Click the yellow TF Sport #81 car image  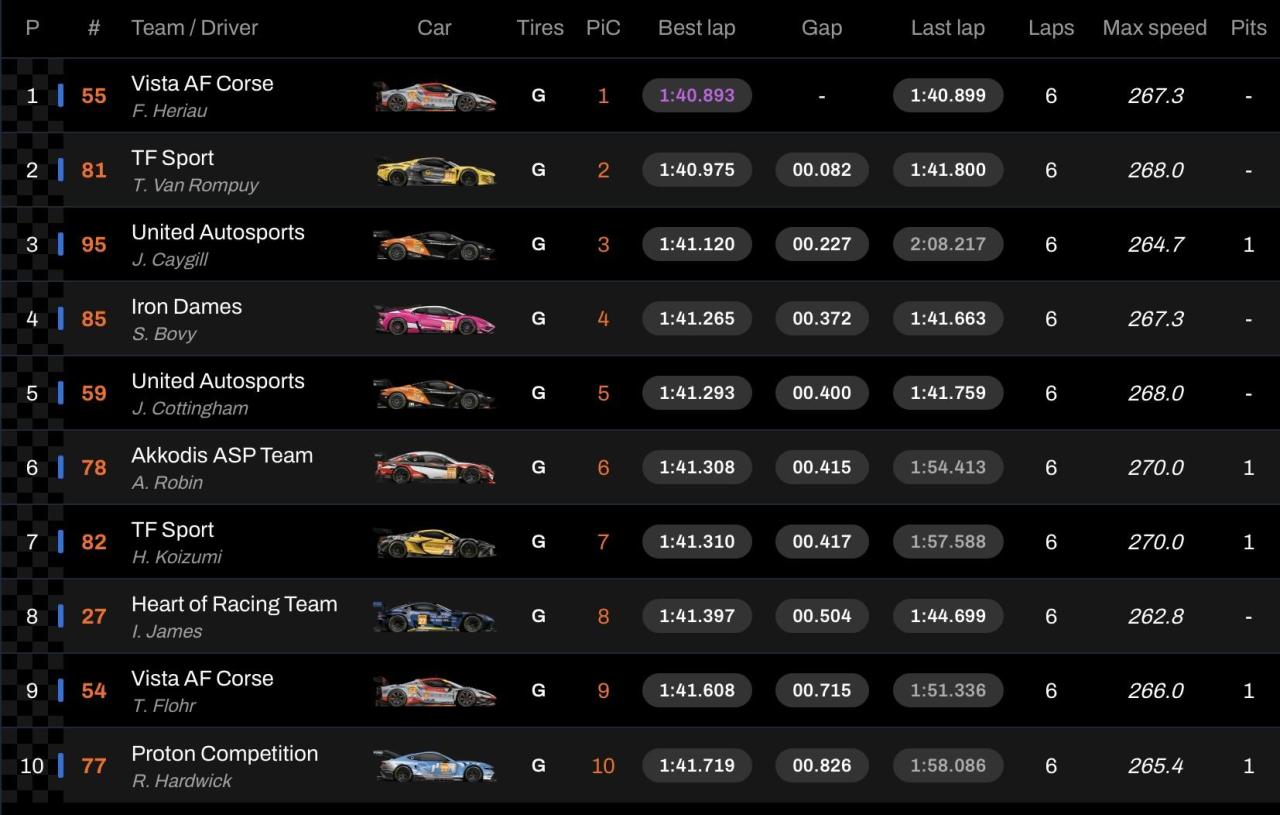click(434, 170)
